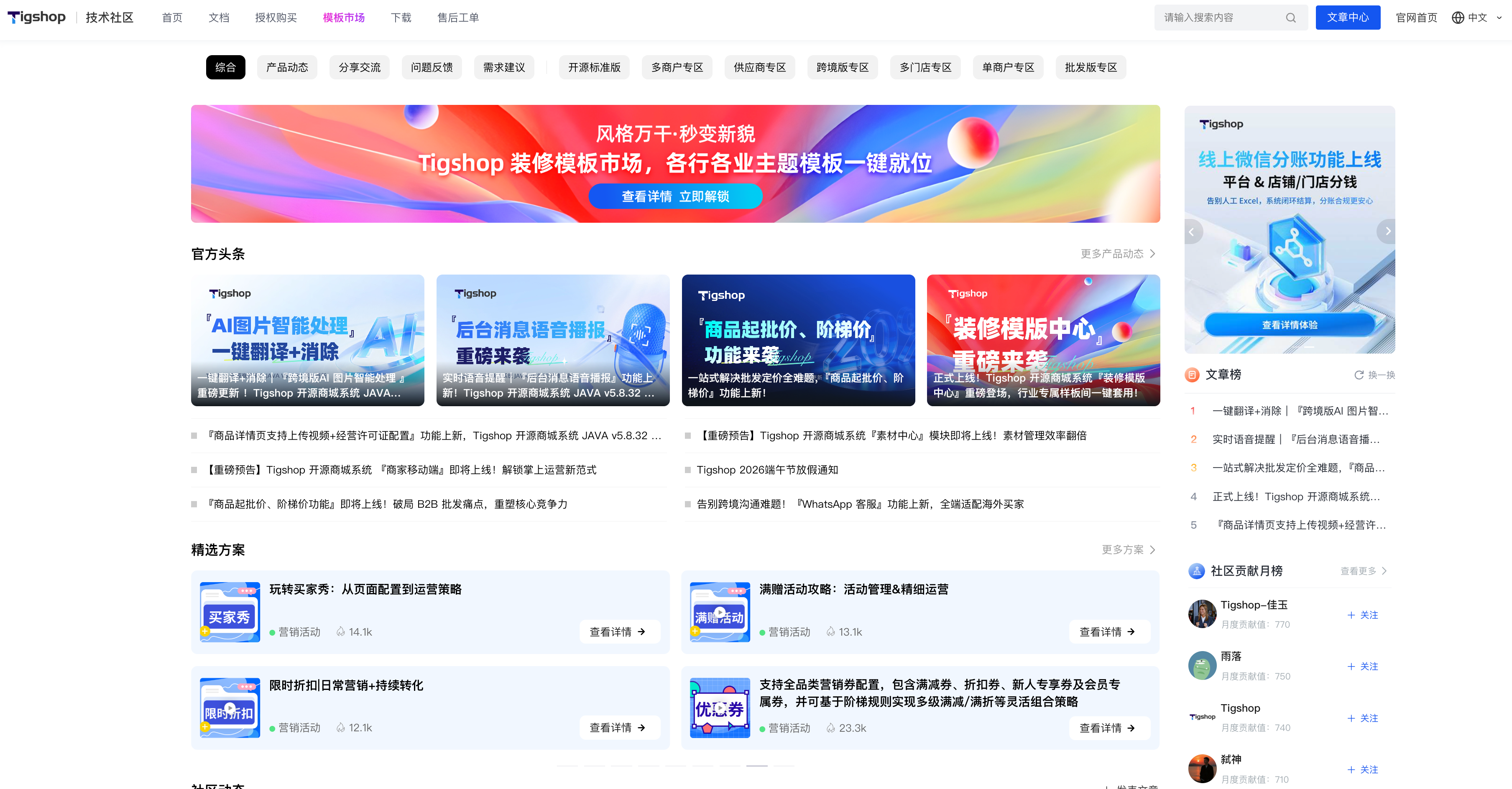Open Tigshop-佳玉 avatar
Screen dimensions: 1512x789
pos(1202,614)
